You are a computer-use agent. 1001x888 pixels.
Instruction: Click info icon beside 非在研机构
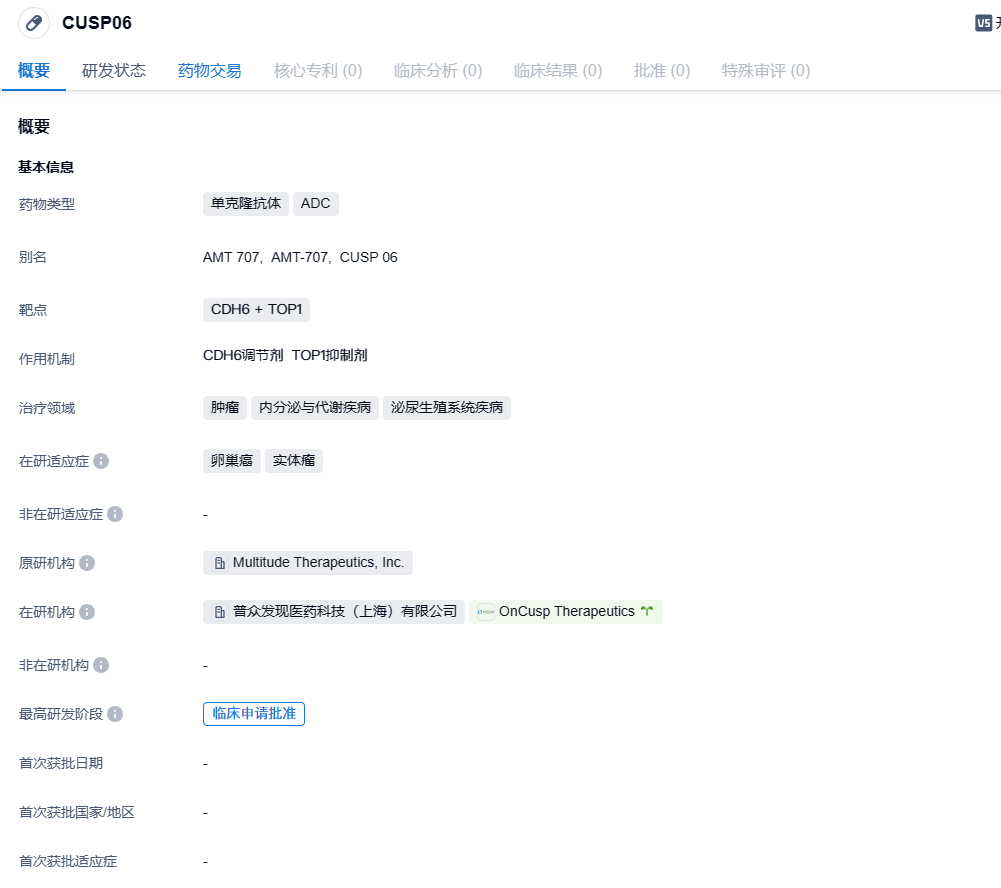coord(101,665)
